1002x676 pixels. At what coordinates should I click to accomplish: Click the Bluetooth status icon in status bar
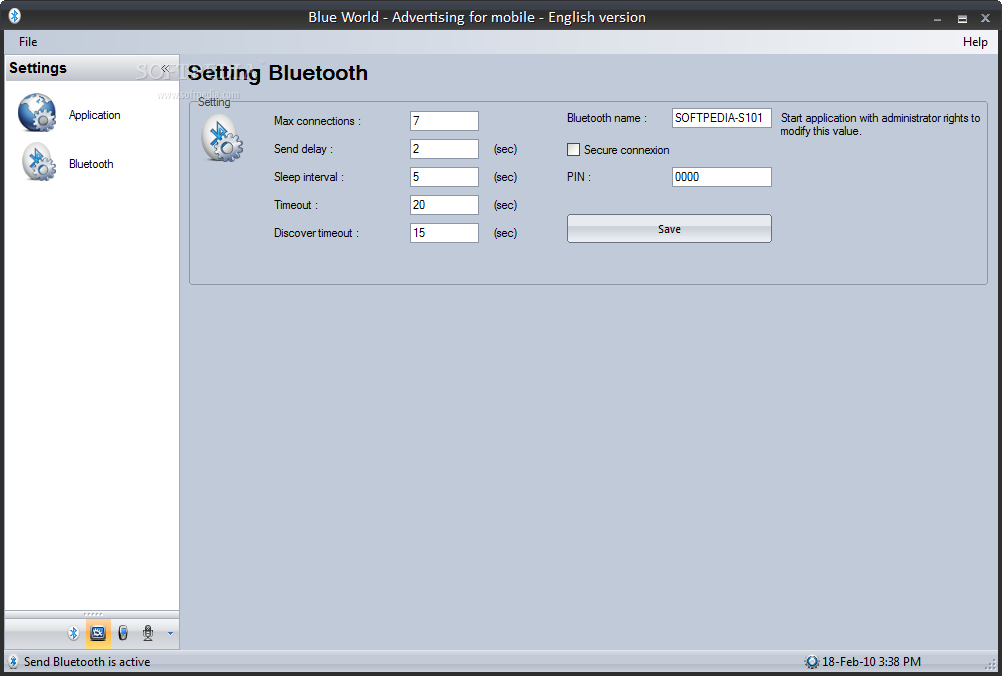(13, 661)
